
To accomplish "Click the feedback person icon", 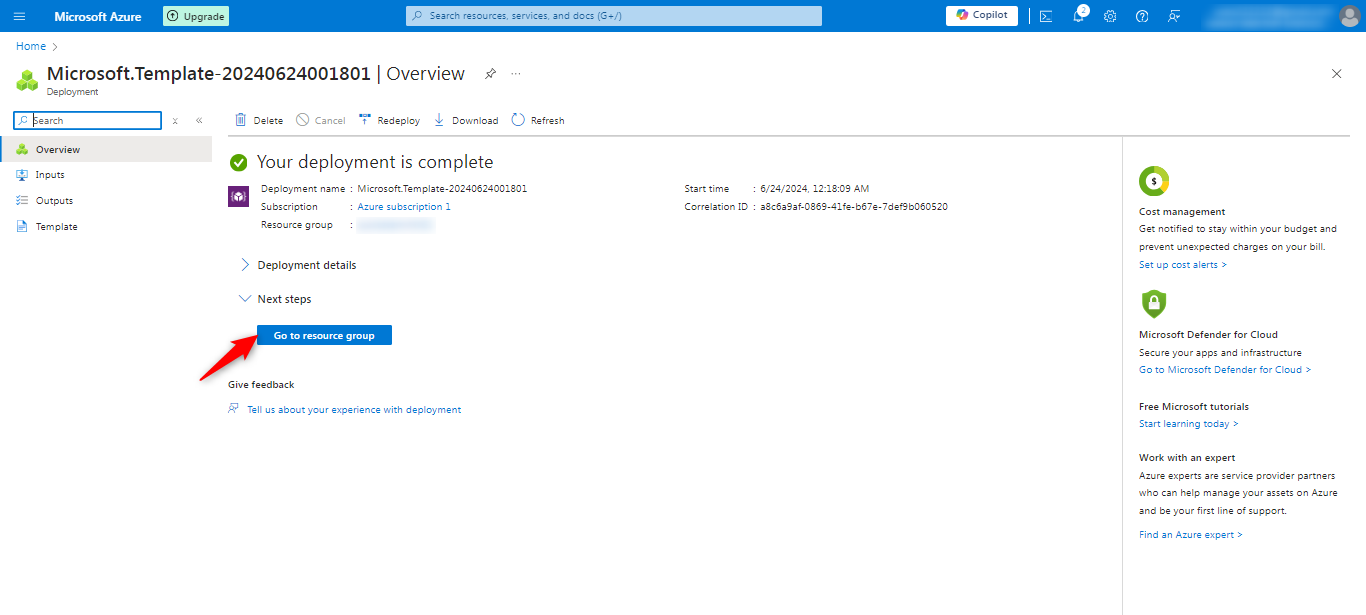I will pos(233,409).
